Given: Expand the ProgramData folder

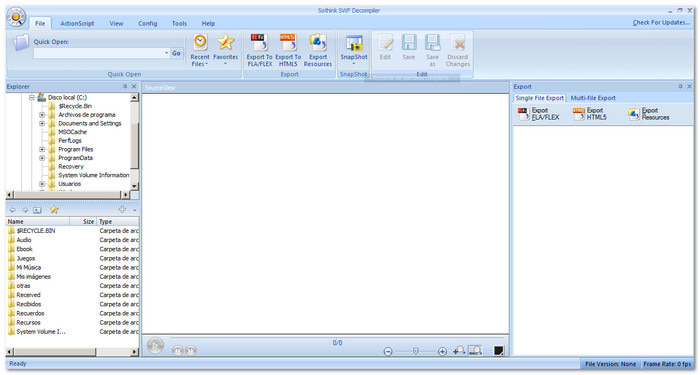Looking at the screenshot, I should pyautogui.click(x=42, y=158).
